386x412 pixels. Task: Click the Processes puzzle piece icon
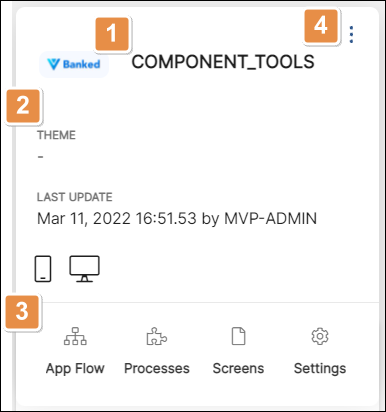157,336
